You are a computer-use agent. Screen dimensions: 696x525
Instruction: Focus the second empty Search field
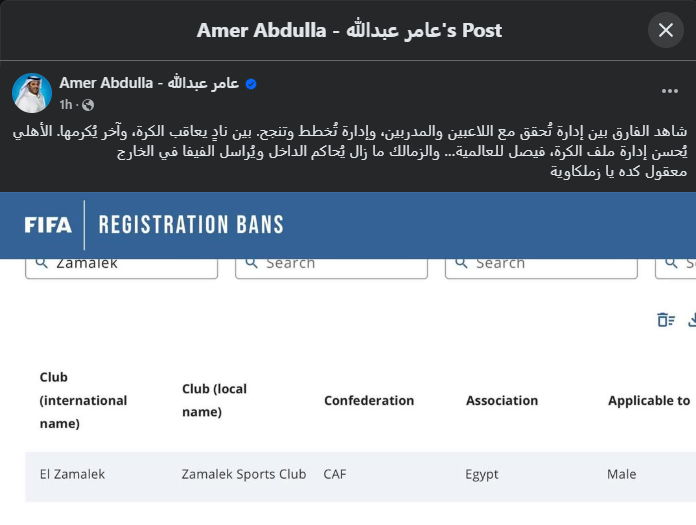(x=340, y=263)
